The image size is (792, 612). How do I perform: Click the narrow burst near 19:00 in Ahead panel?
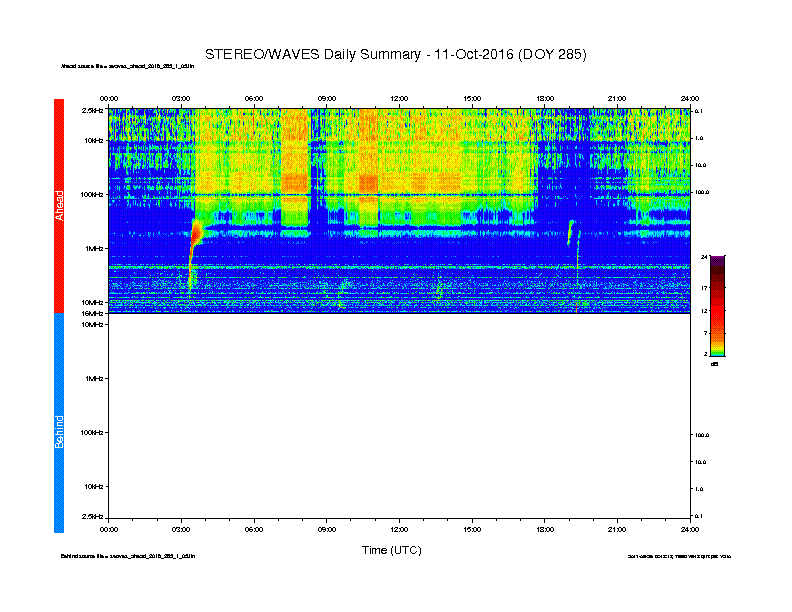pos(570,232)
